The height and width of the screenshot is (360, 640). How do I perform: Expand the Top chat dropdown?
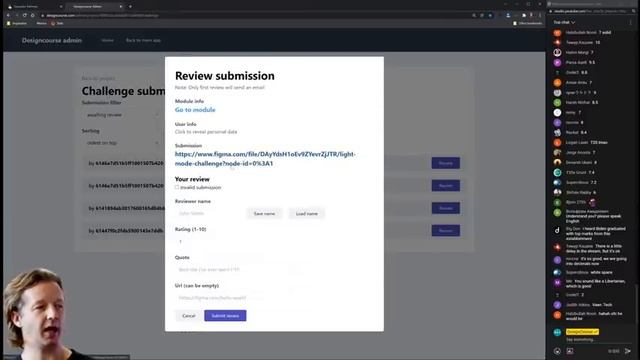564,22
